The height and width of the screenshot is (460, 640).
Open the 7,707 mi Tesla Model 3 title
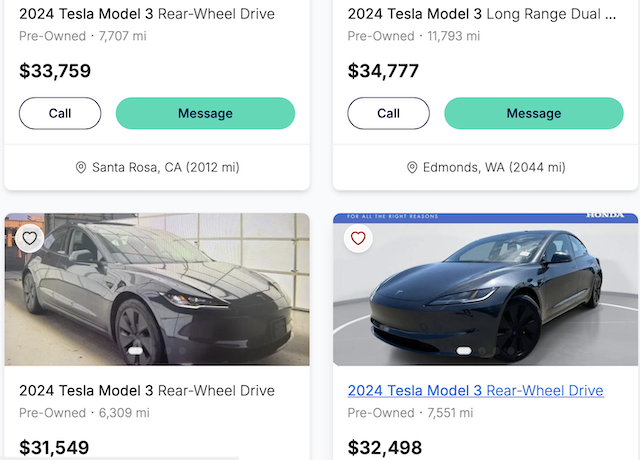(x=147, y=14)
